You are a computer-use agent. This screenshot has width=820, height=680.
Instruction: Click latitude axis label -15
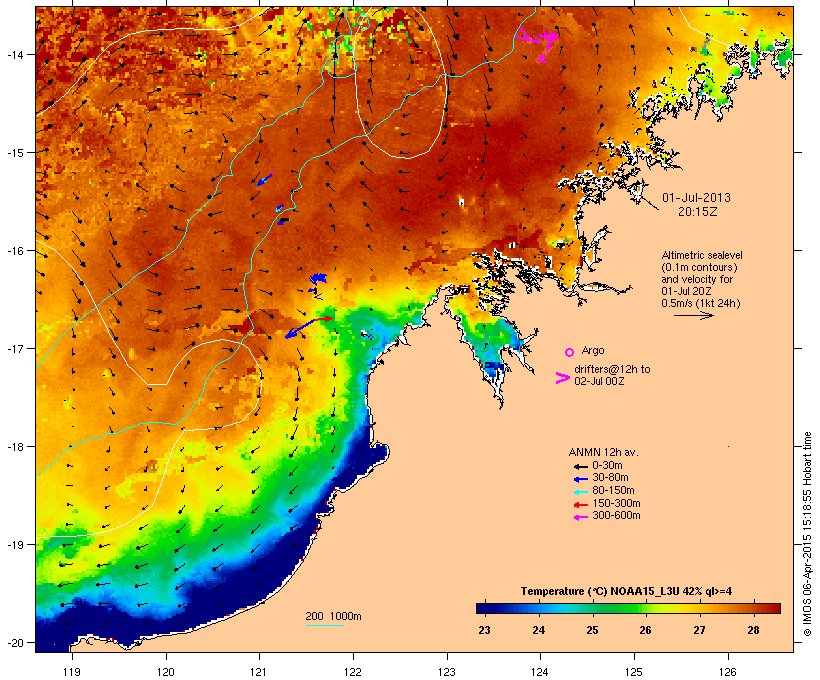pyautogui.click(x=14, y=153)
